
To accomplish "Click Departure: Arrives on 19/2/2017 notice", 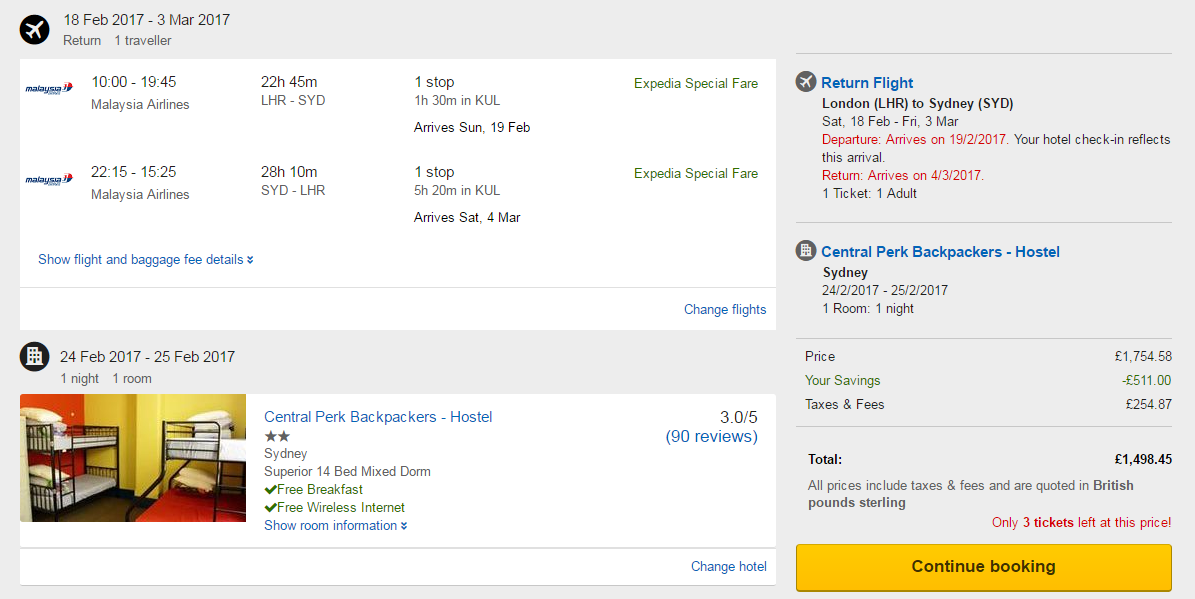I will pos(915,139).
